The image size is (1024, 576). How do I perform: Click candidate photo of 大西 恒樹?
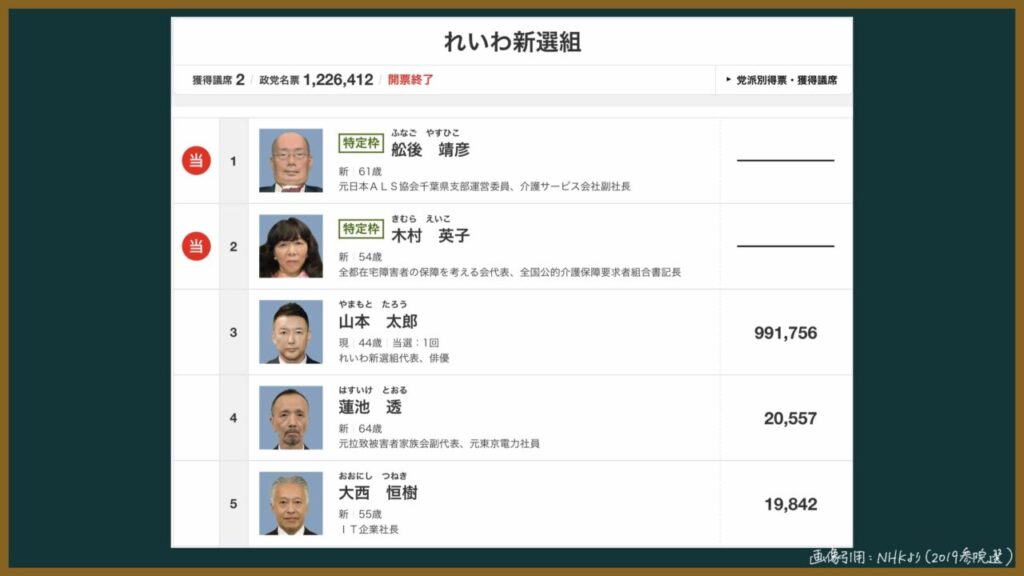(291, 503)
